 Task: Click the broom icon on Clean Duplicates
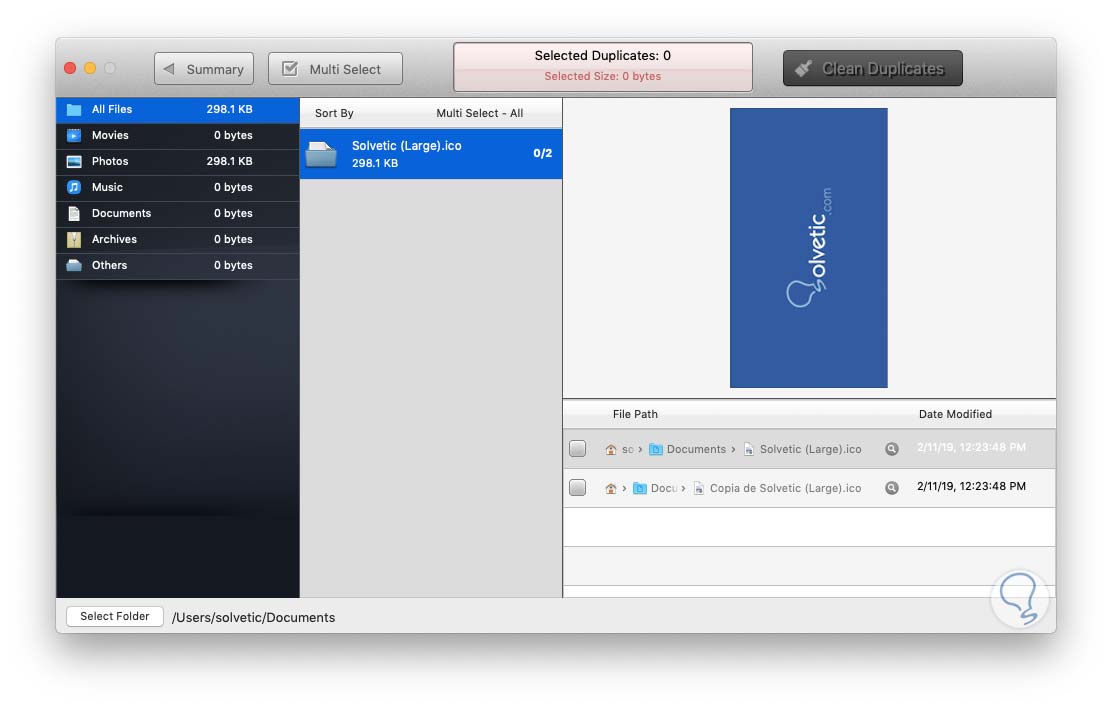click(804, 69)
